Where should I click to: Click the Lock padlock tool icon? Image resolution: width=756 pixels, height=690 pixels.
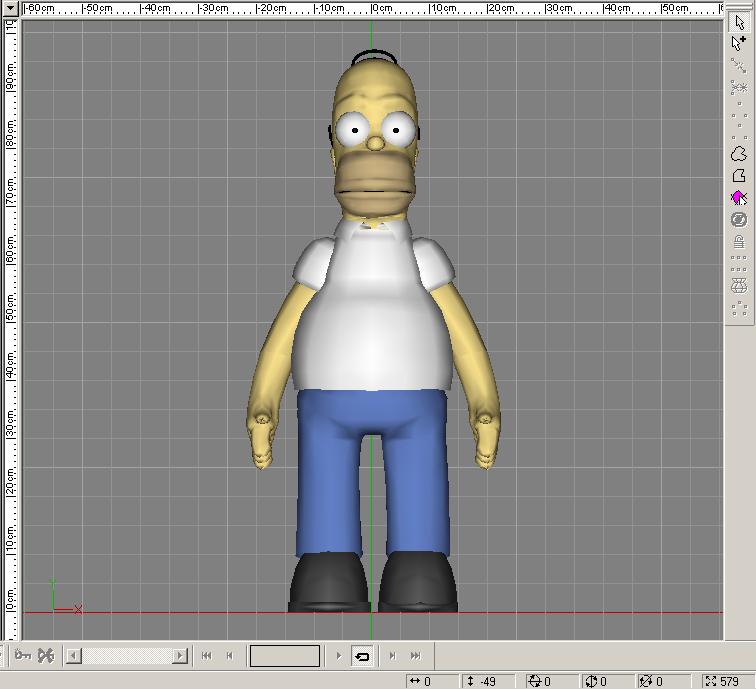[739, 242]
